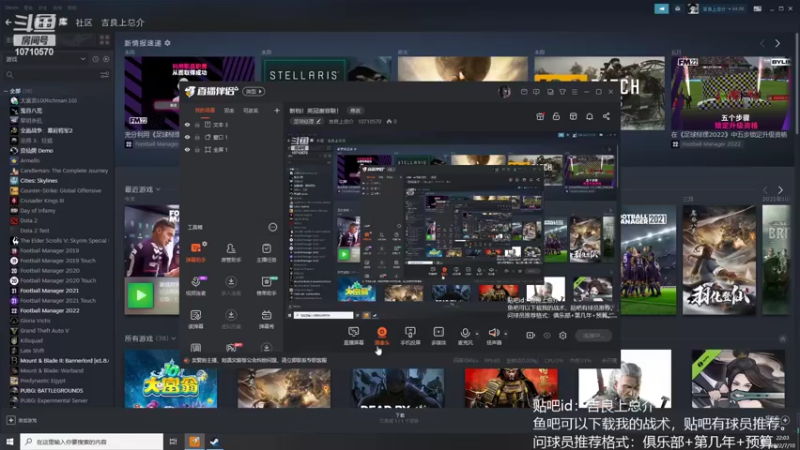This screenshot has width=800, height=450.
Task: Open the 主播任务 tool
Action: tap(266, 253)
